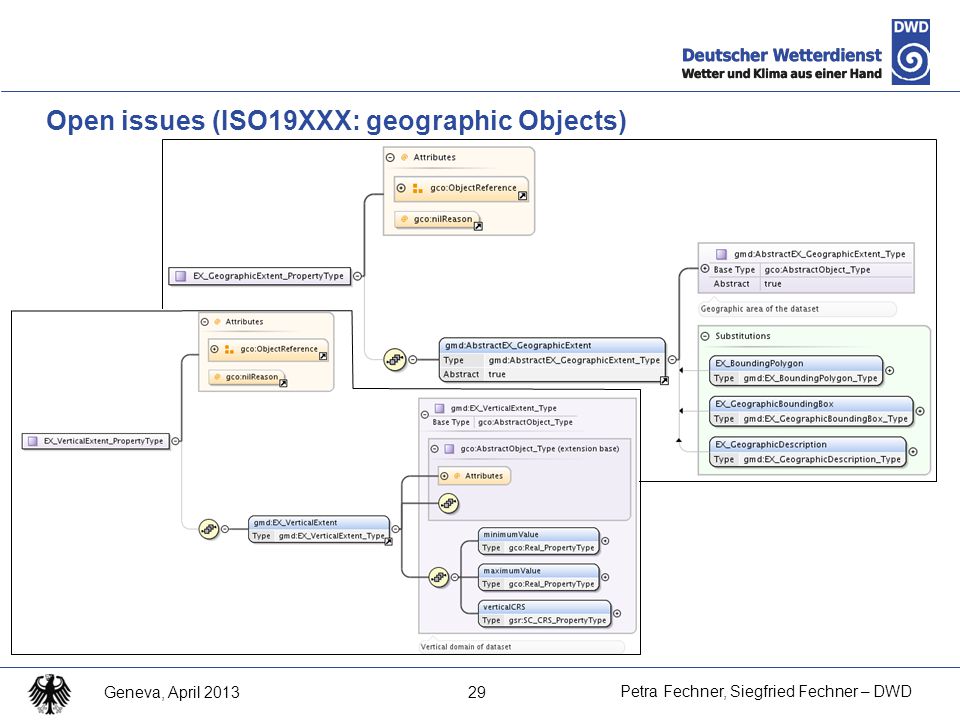Click the German eagle emblem in footer

50,694
